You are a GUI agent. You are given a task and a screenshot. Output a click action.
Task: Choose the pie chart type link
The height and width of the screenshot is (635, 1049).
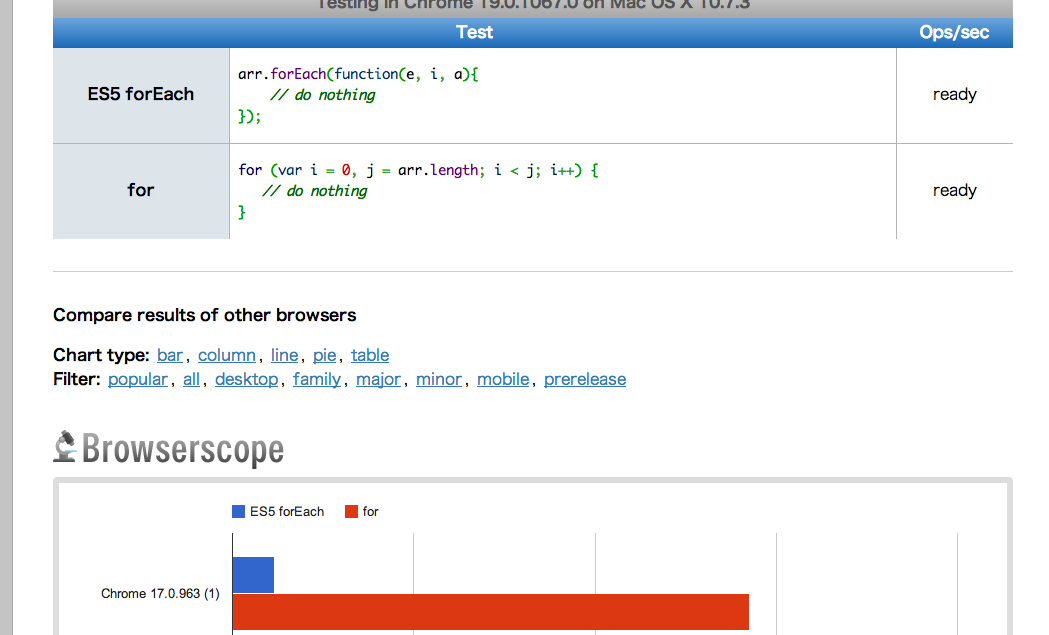324,355
